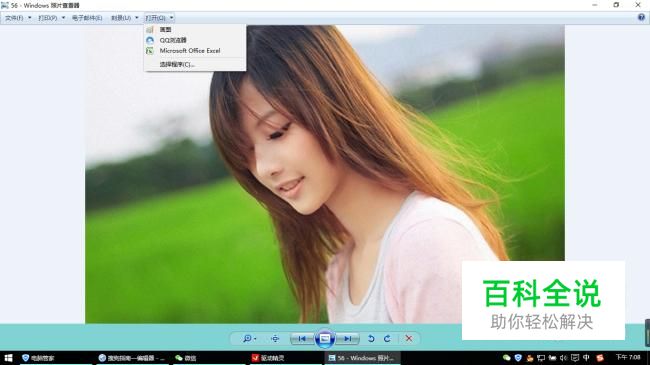This screenshot has height=365, width=650.
Task: Open the zoom magnifier control
Action: click(247, 339)
